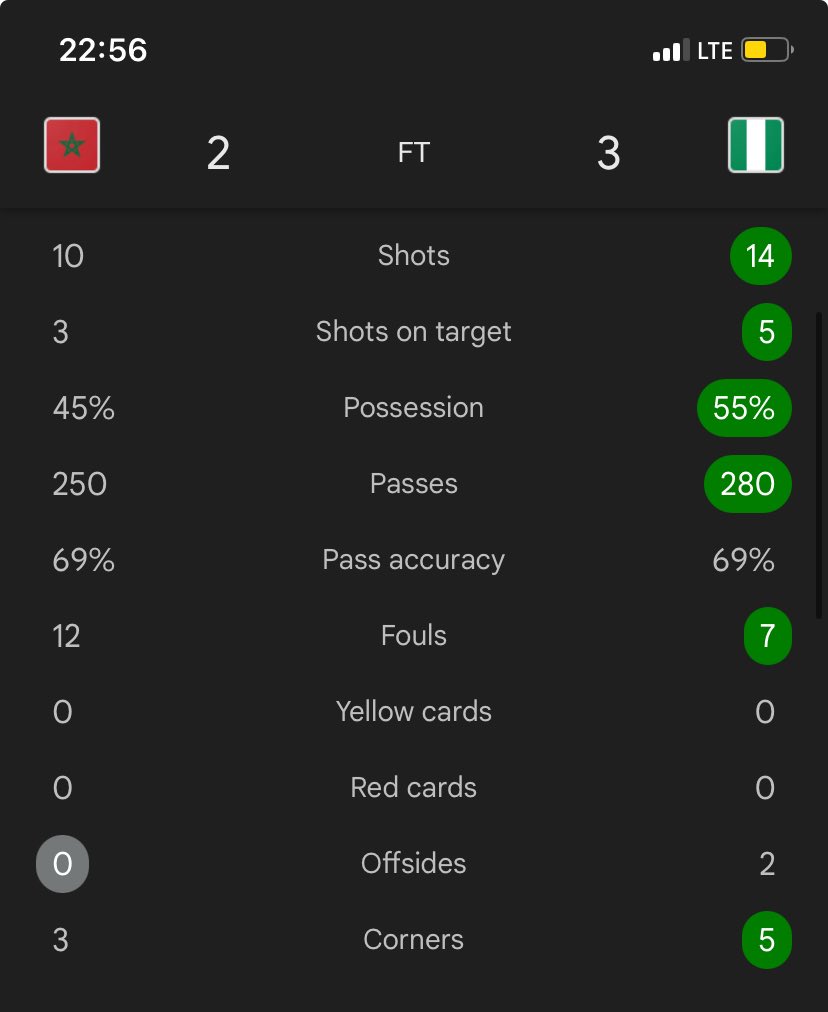The image size is (828, 1012).
Task: Tap the green 55% Possession badge
Action: click(x=744, y=408)
